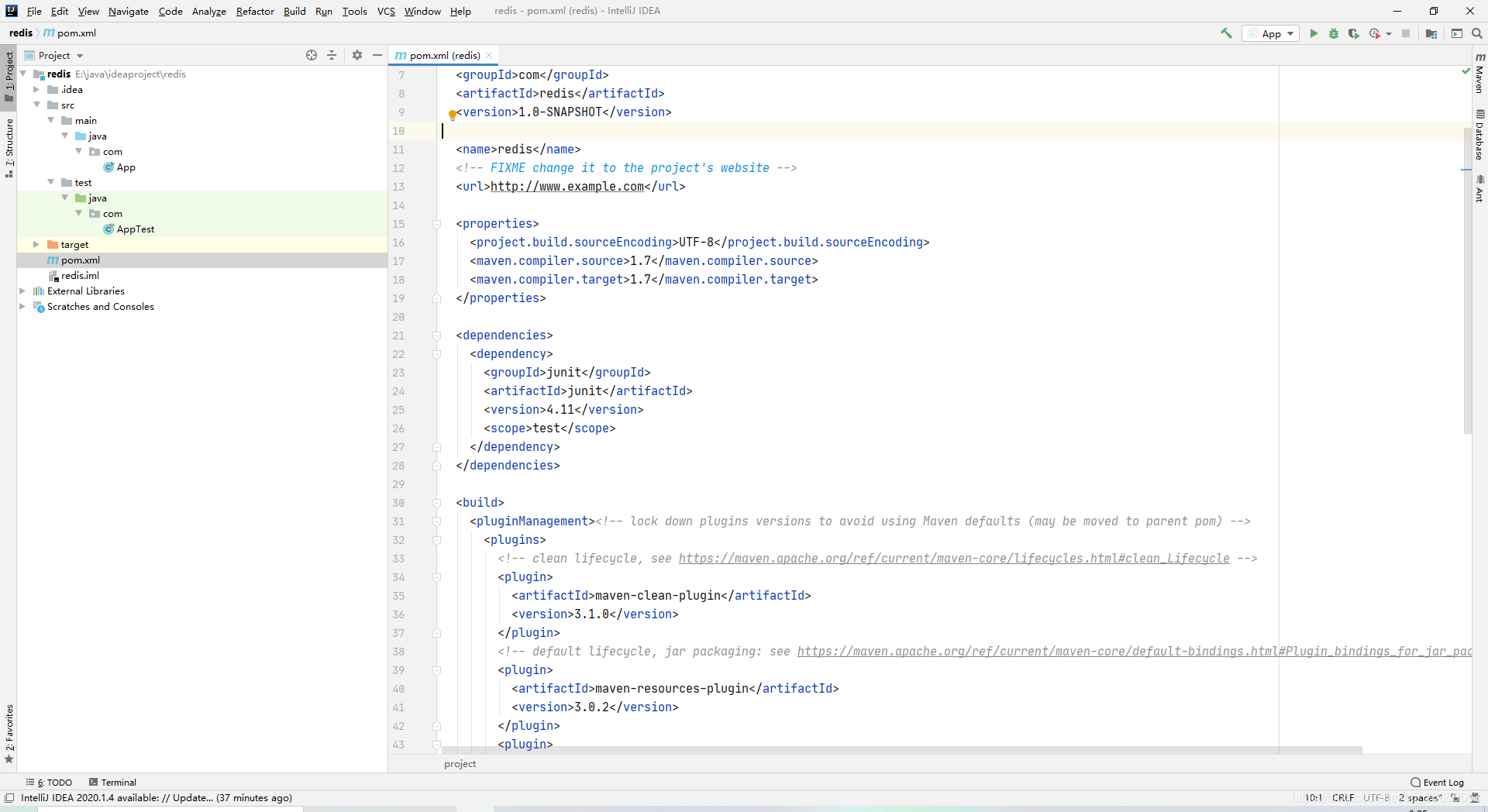Screen dimensions: 1488x812
Task: Collapse the redis project root node
Action: [23, 74]
